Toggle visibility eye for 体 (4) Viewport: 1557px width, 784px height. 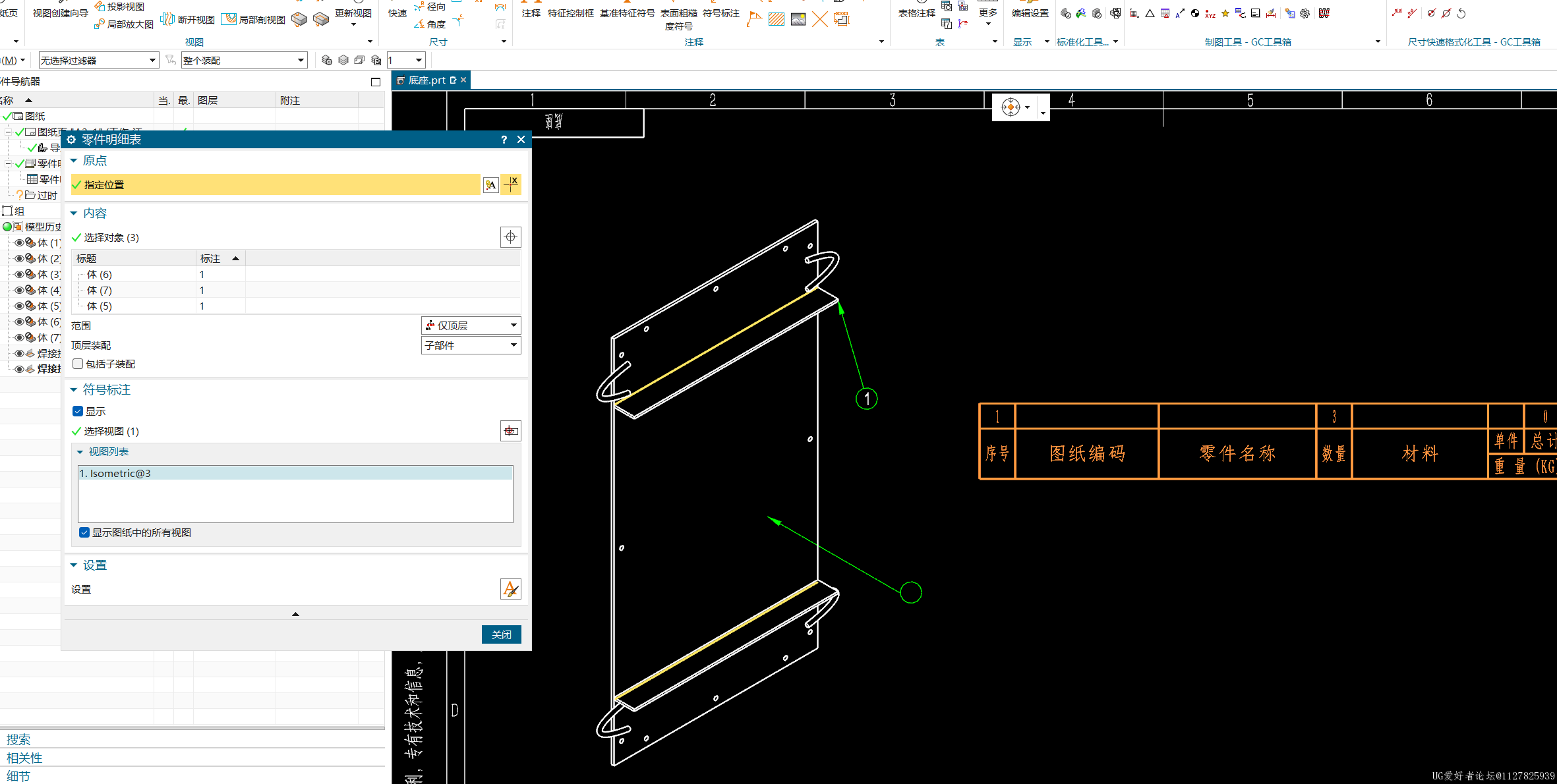click(x=19, y=290)
